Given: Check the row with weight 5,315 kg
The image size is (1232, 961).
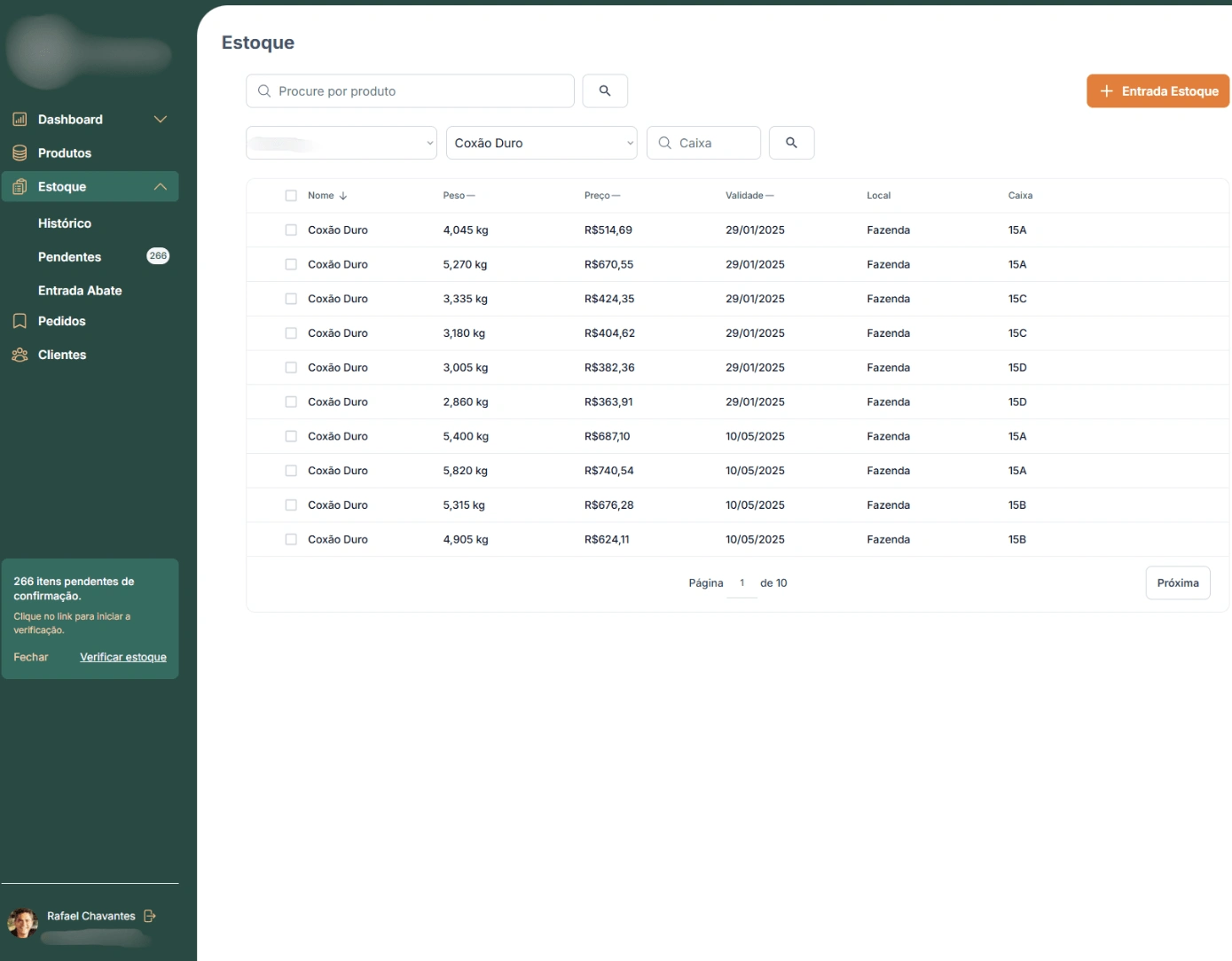Looking at the screenshot, I should tap(291, 504).
